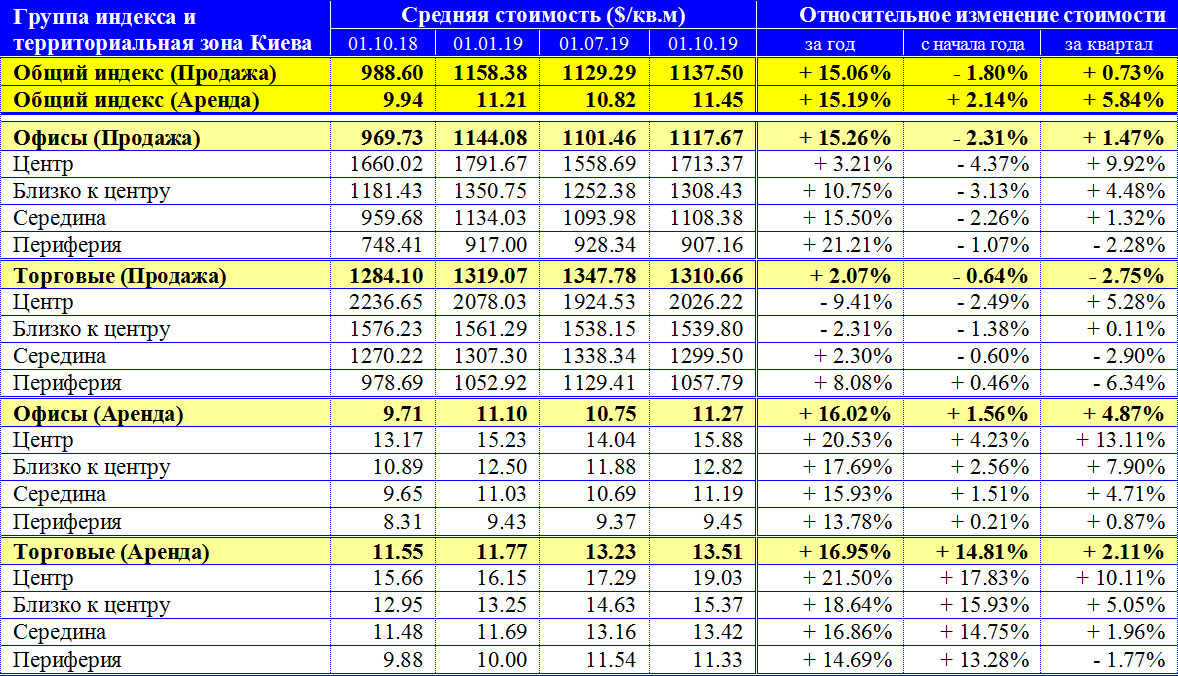Select the '+ 21.50%' cell

point(847,578)
